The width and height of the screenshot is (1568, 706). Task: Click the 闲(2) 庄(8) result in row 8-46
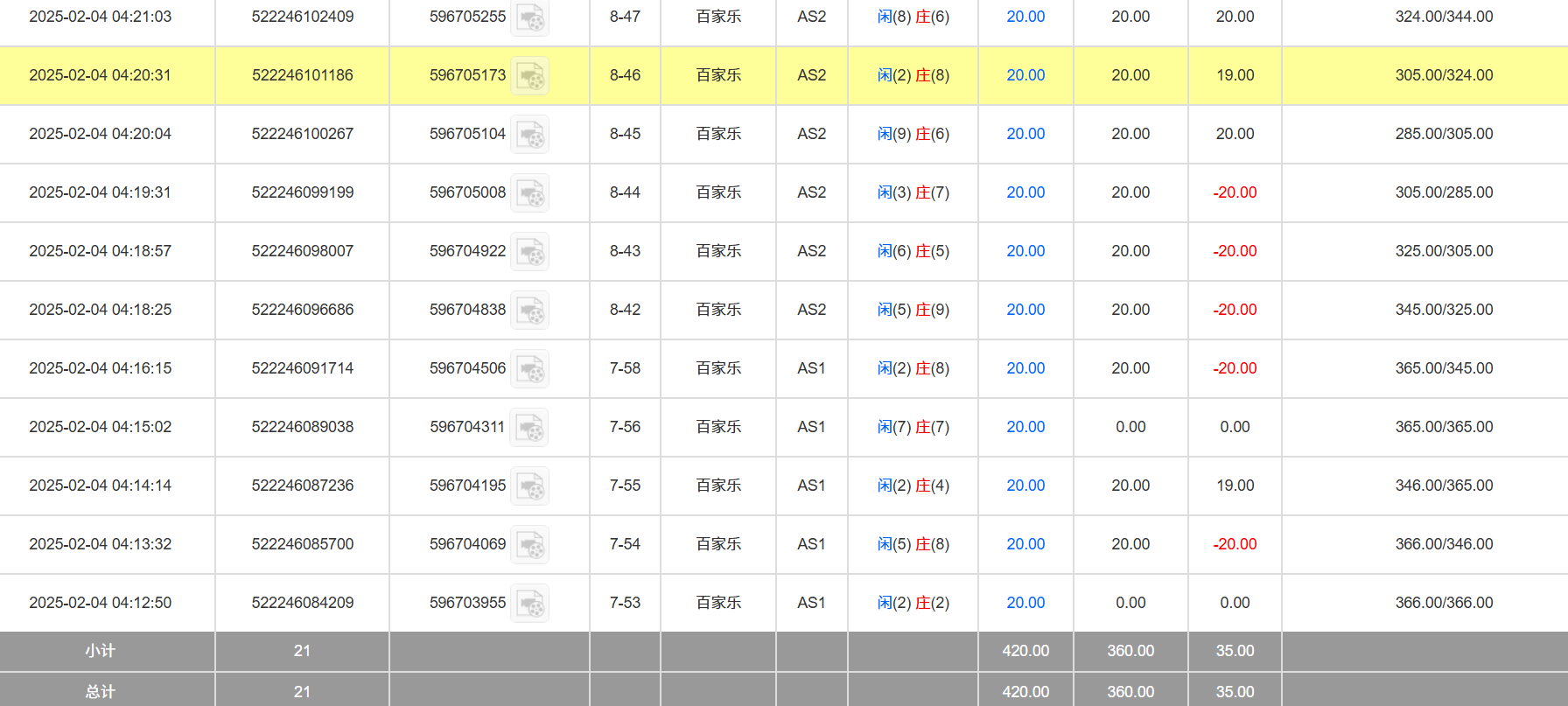click(913, 75)
